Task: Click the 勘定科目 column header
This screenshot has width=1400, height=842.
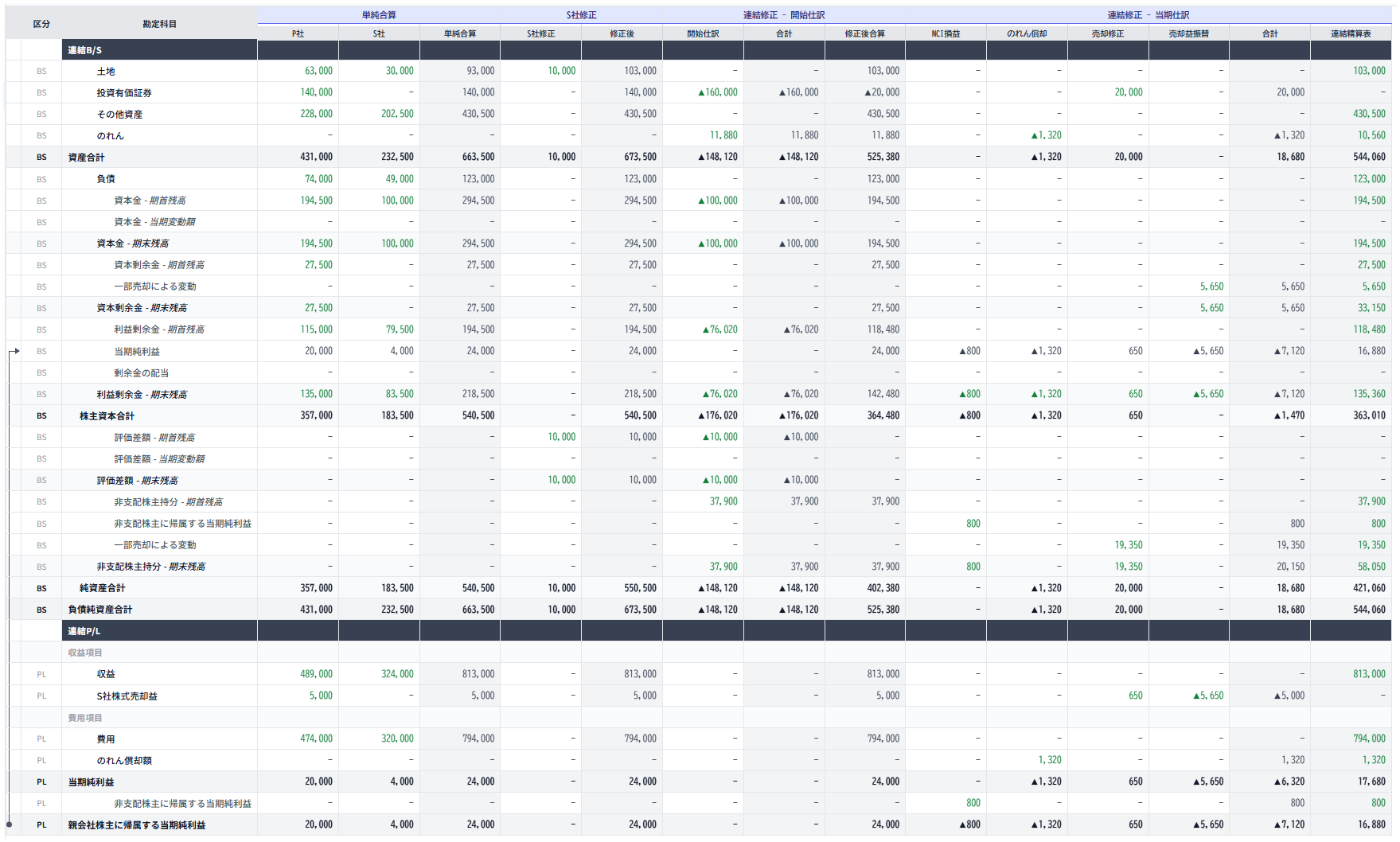Action: [159, 24]
